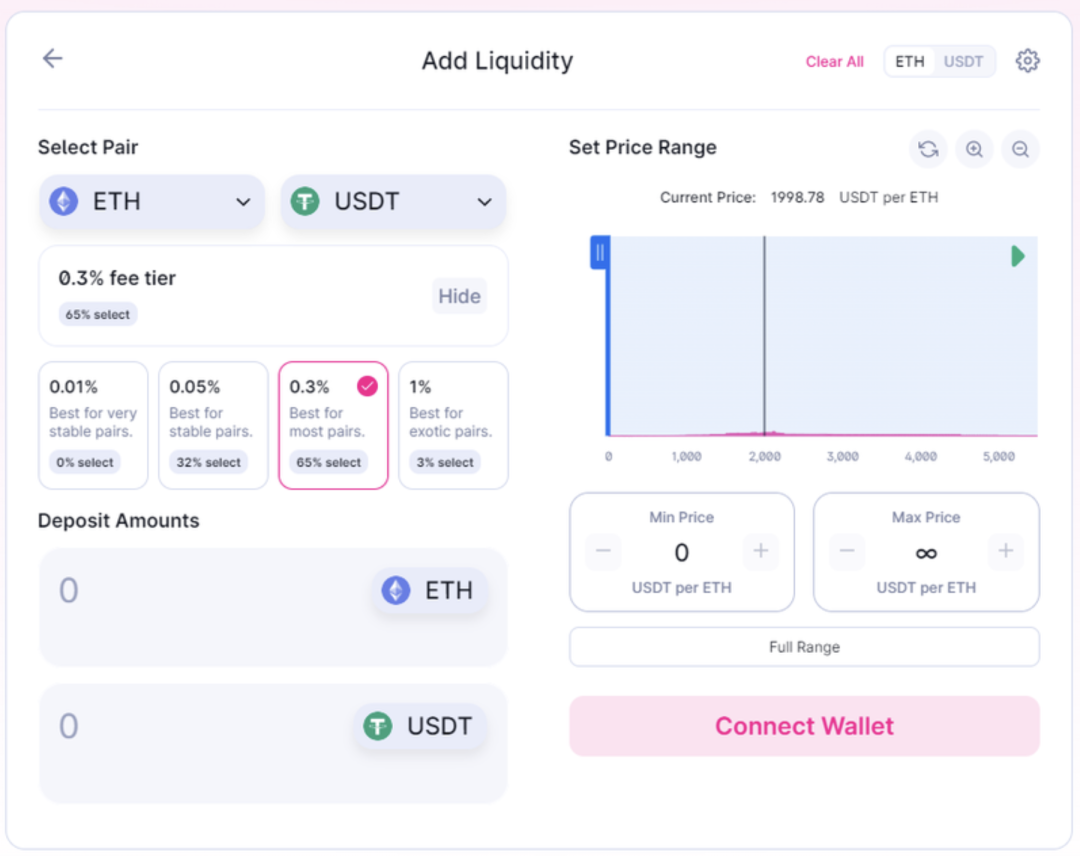Hide the fee tier options
The width and height of the screenshot is (1080, 857).
(x=459, y=296)
